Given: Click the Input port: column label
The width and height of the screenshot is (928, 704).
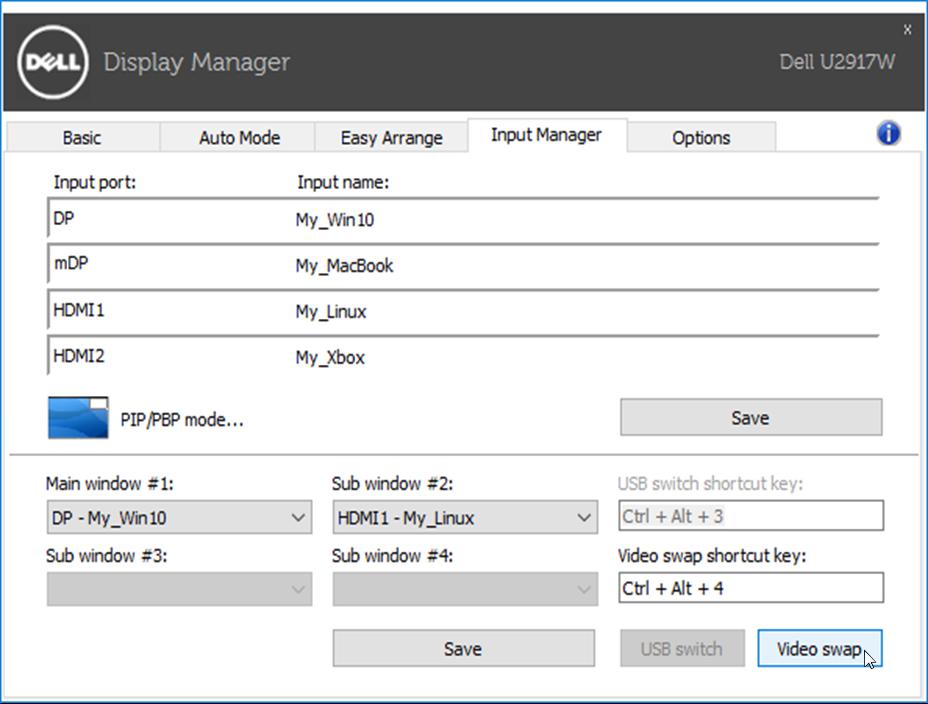Looking at the screenshot, I should click(x=95, y=182).
